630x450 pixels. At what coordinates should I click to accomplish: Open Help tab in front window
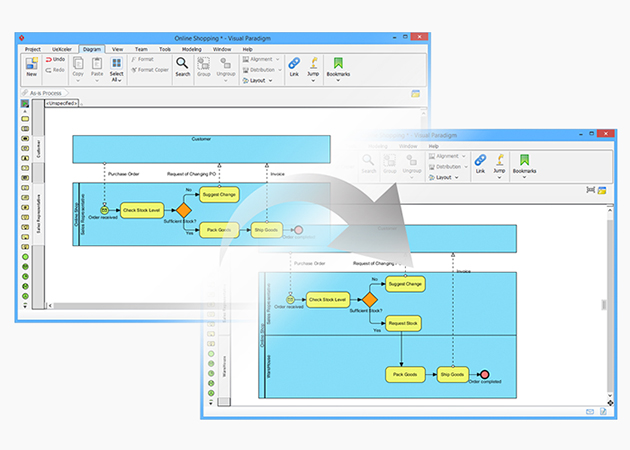tap(434, 146)
